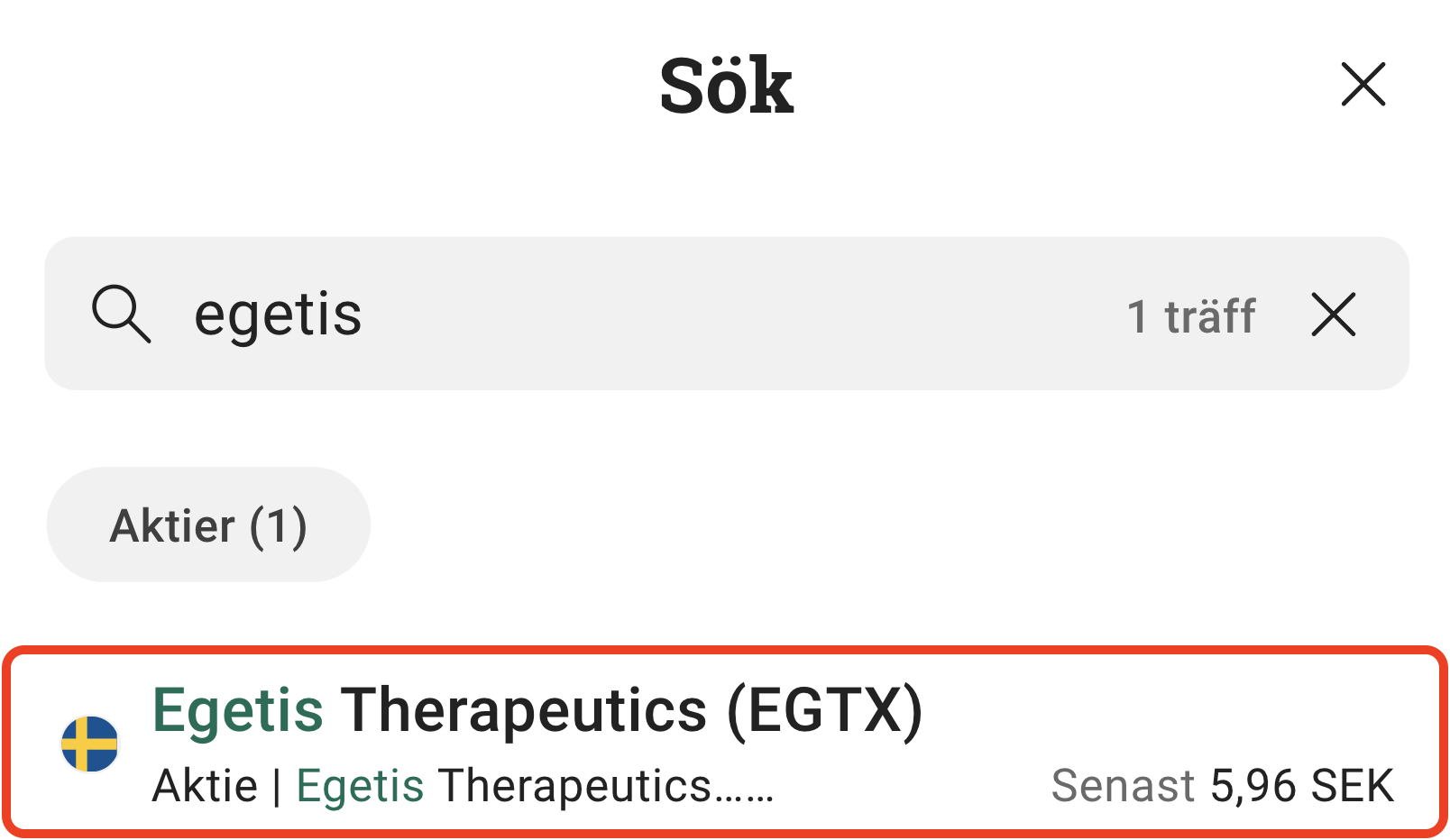
Task: Click the "5,96 SEK" value
Action: 1301,786
